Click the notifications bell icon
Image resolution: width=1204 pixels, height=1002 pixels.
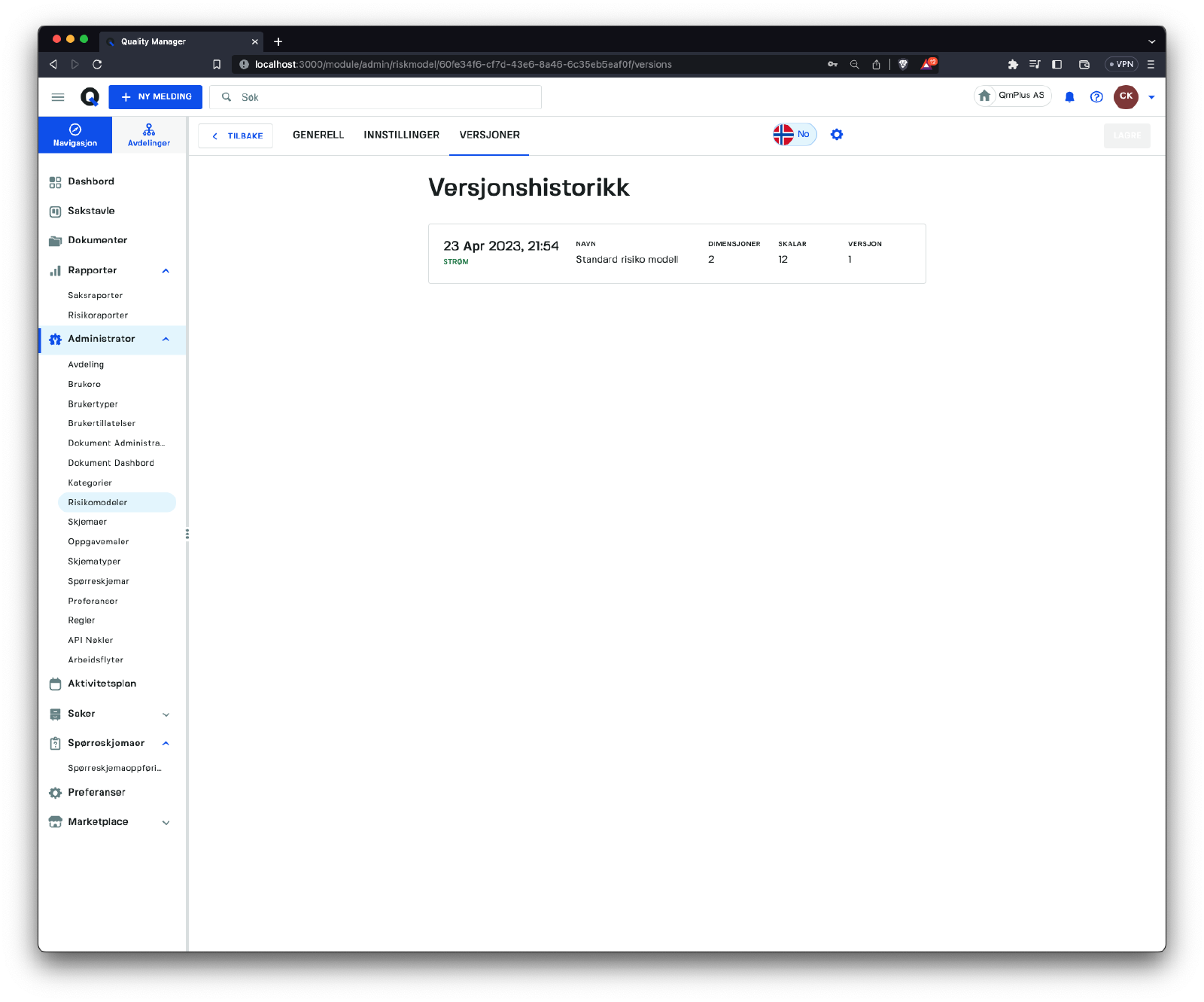coord(1069,97)
